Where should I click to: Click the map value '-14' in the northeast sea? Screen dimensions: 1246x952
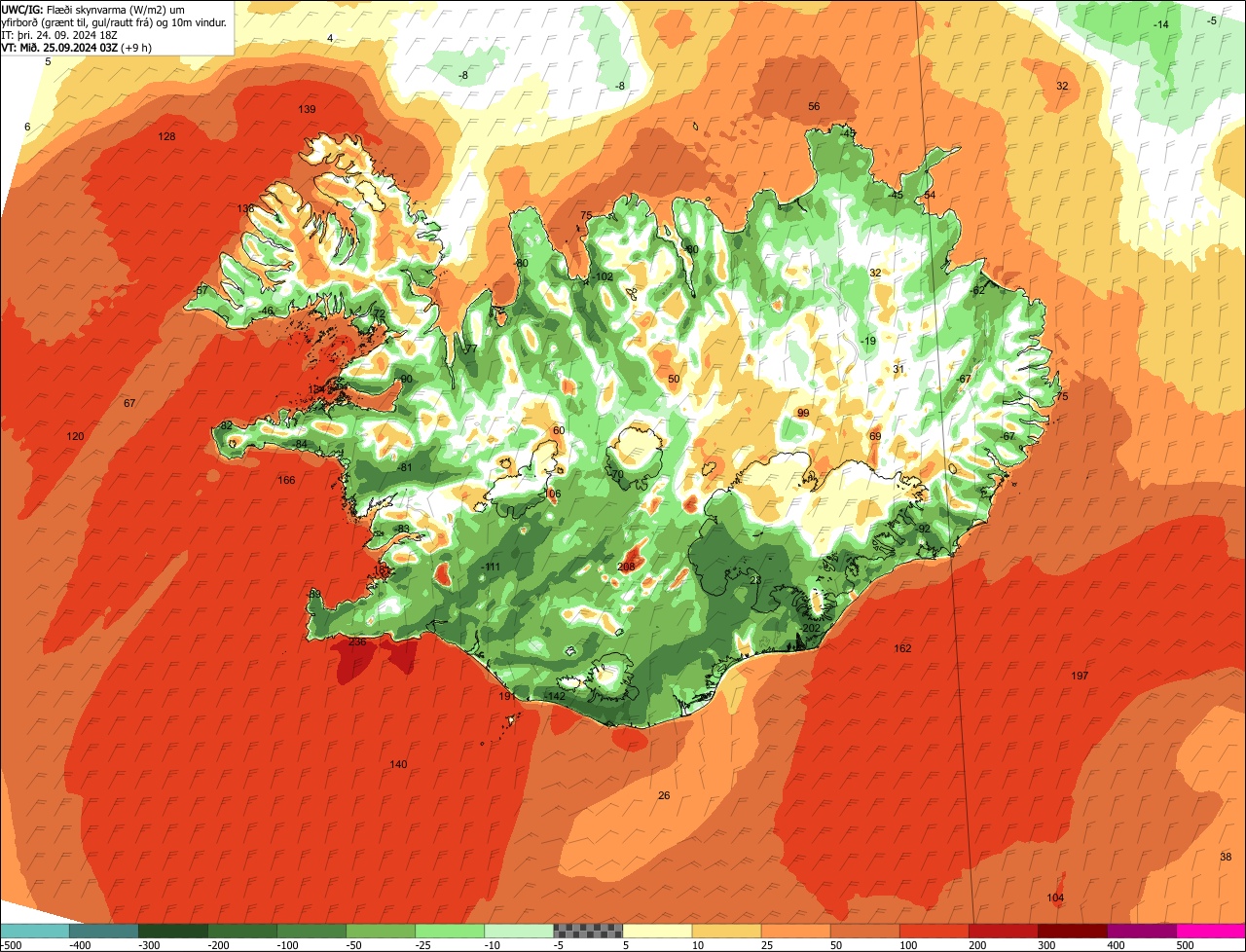[x=1160, y=24]
